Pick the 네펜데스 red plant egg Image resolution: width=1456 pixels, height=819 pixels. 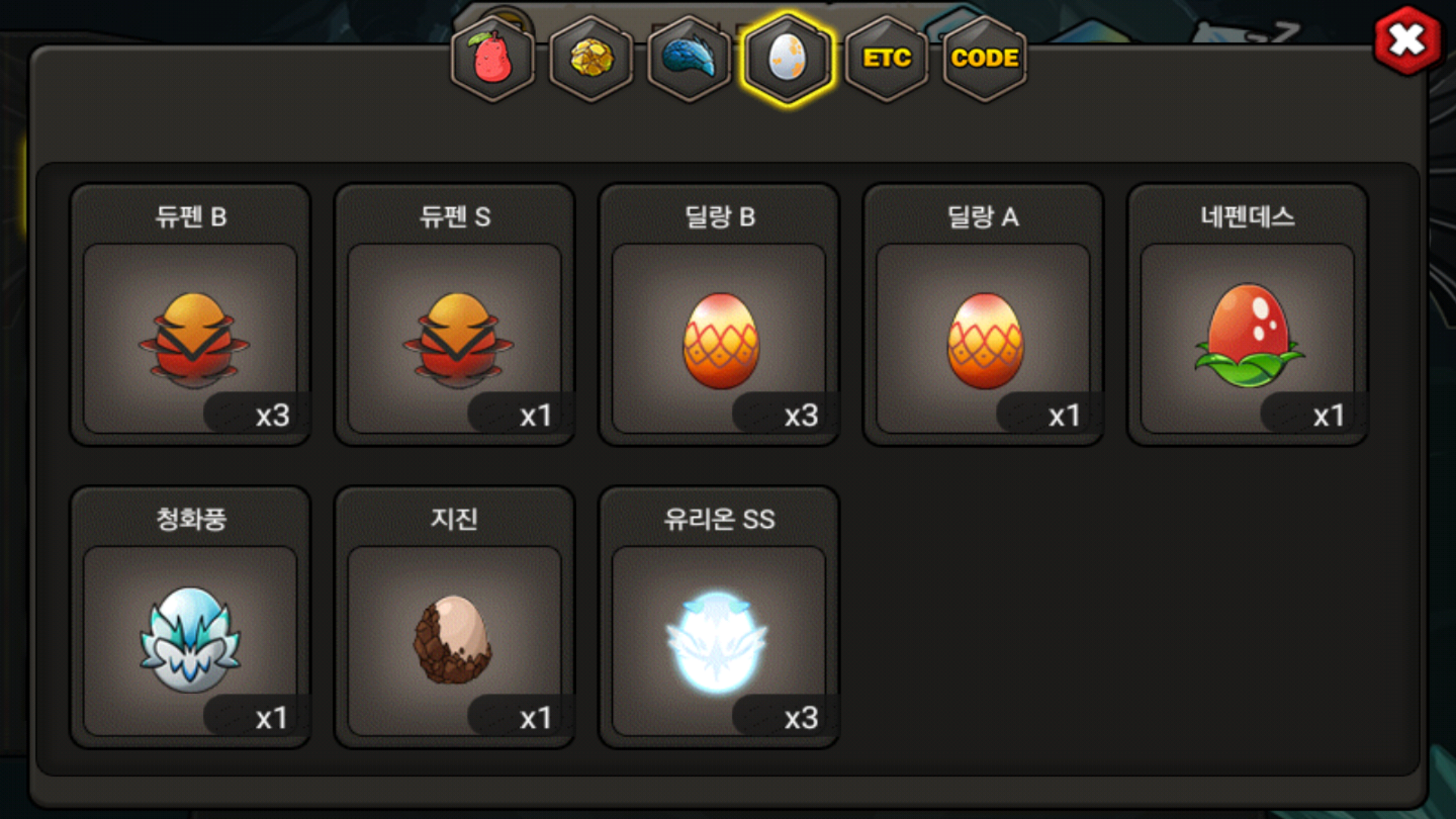[1249, 335]
